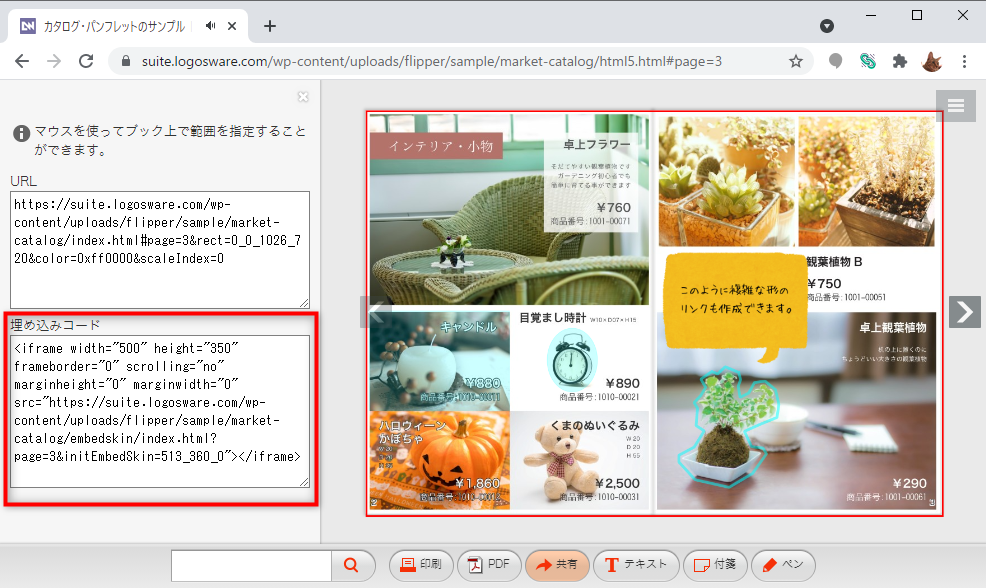Mute the tab audio speaker icon
Viewport: 986px width, 588px height.
[212, 26]
